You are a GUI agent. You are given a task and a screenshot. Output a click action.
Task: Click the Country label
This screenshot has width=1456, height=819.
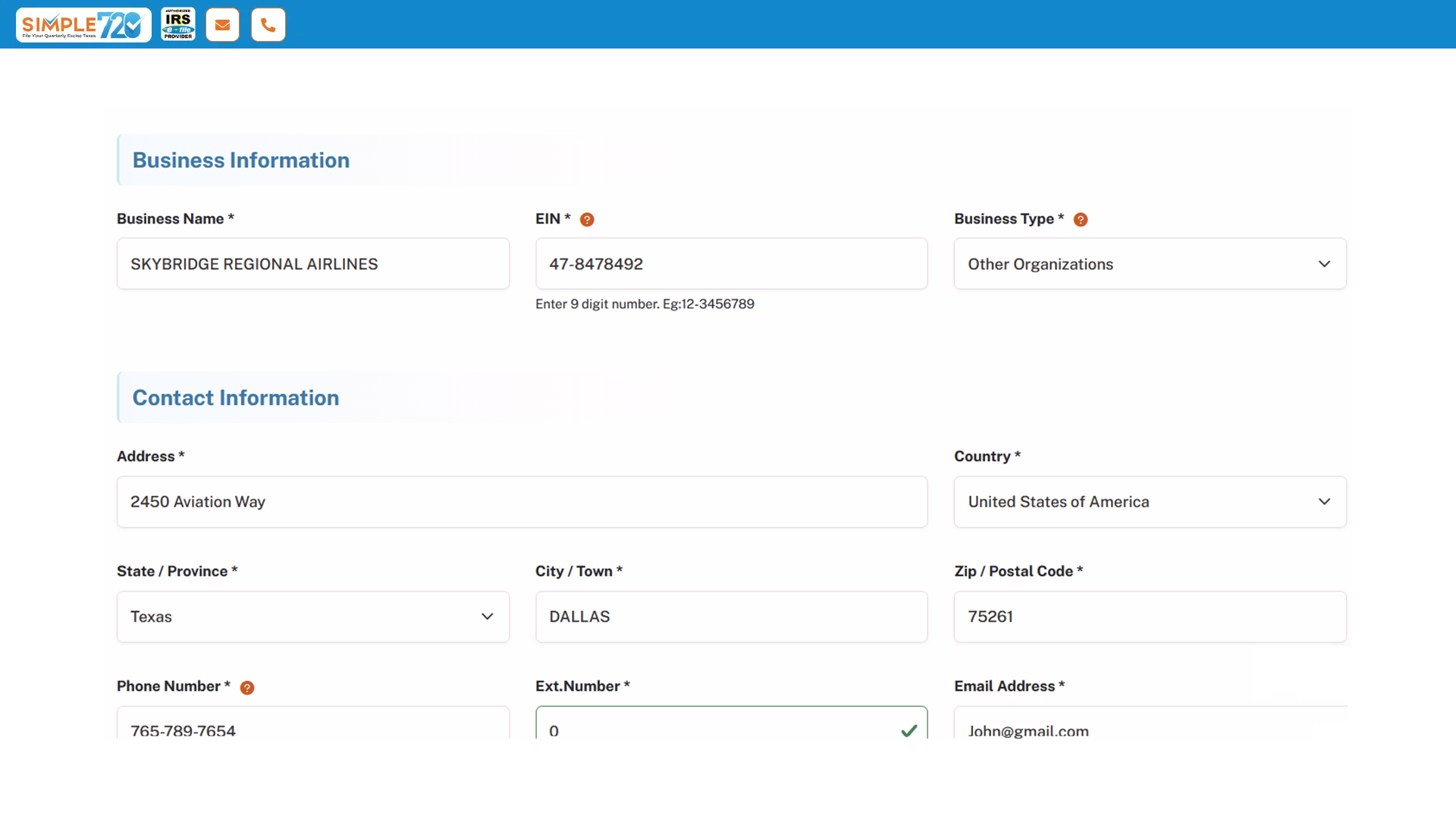pos(987,456)
